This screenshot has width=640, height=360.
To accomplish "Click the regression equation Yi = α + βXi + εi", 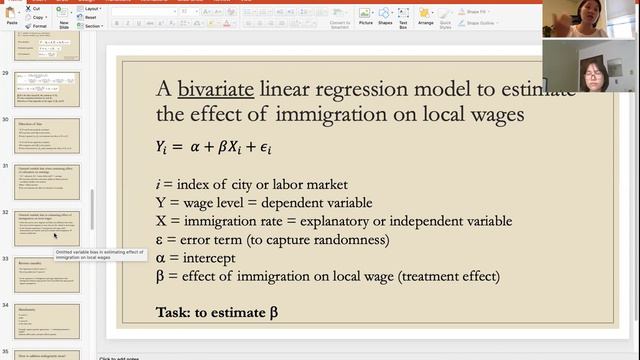I will point(213,147).
